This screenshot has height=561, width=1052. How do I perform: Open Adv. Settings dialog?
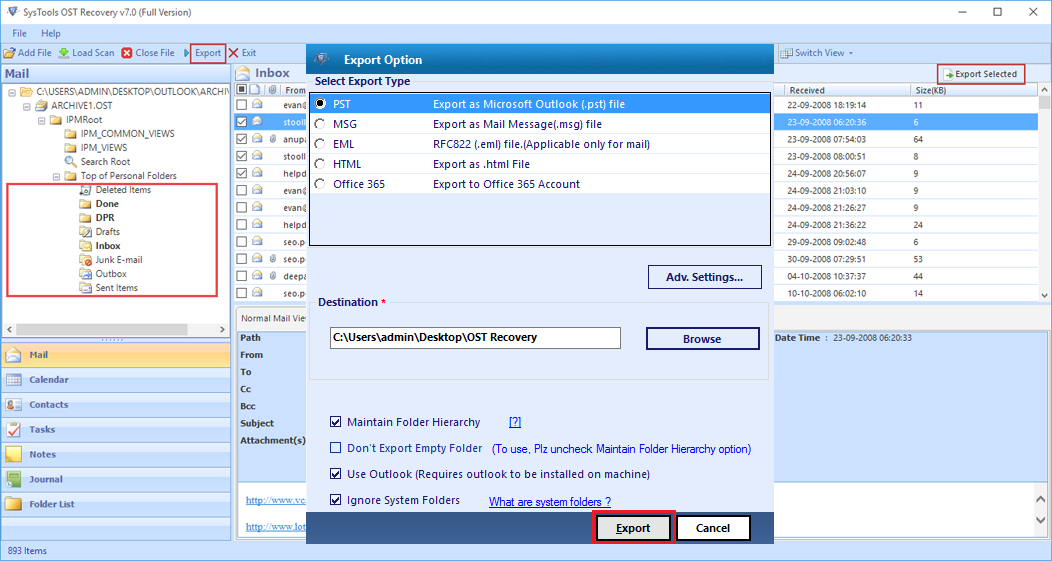[704, 277]
